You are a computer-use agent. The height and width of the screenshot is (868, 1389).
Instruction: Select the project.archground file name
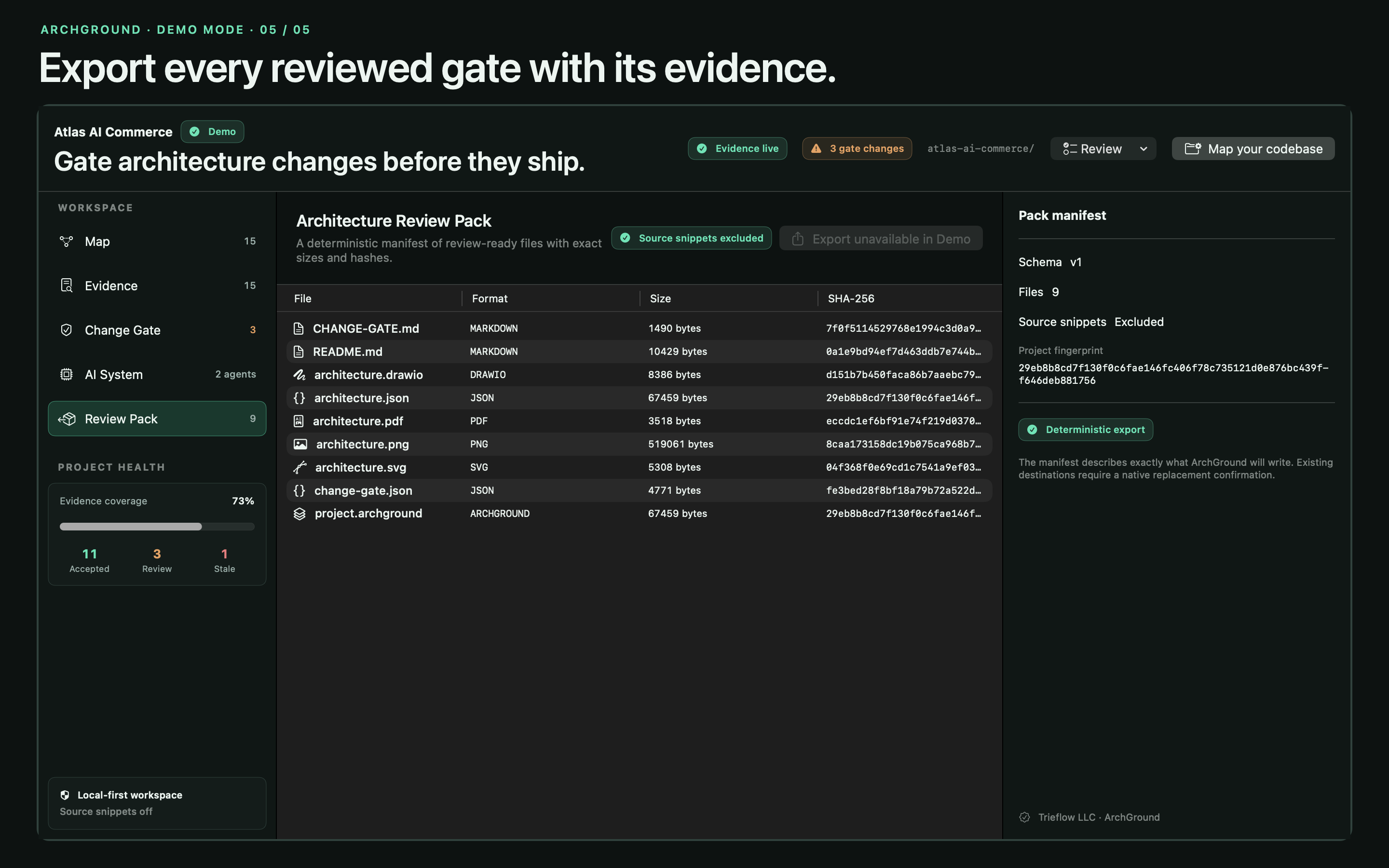coord(368,513)
